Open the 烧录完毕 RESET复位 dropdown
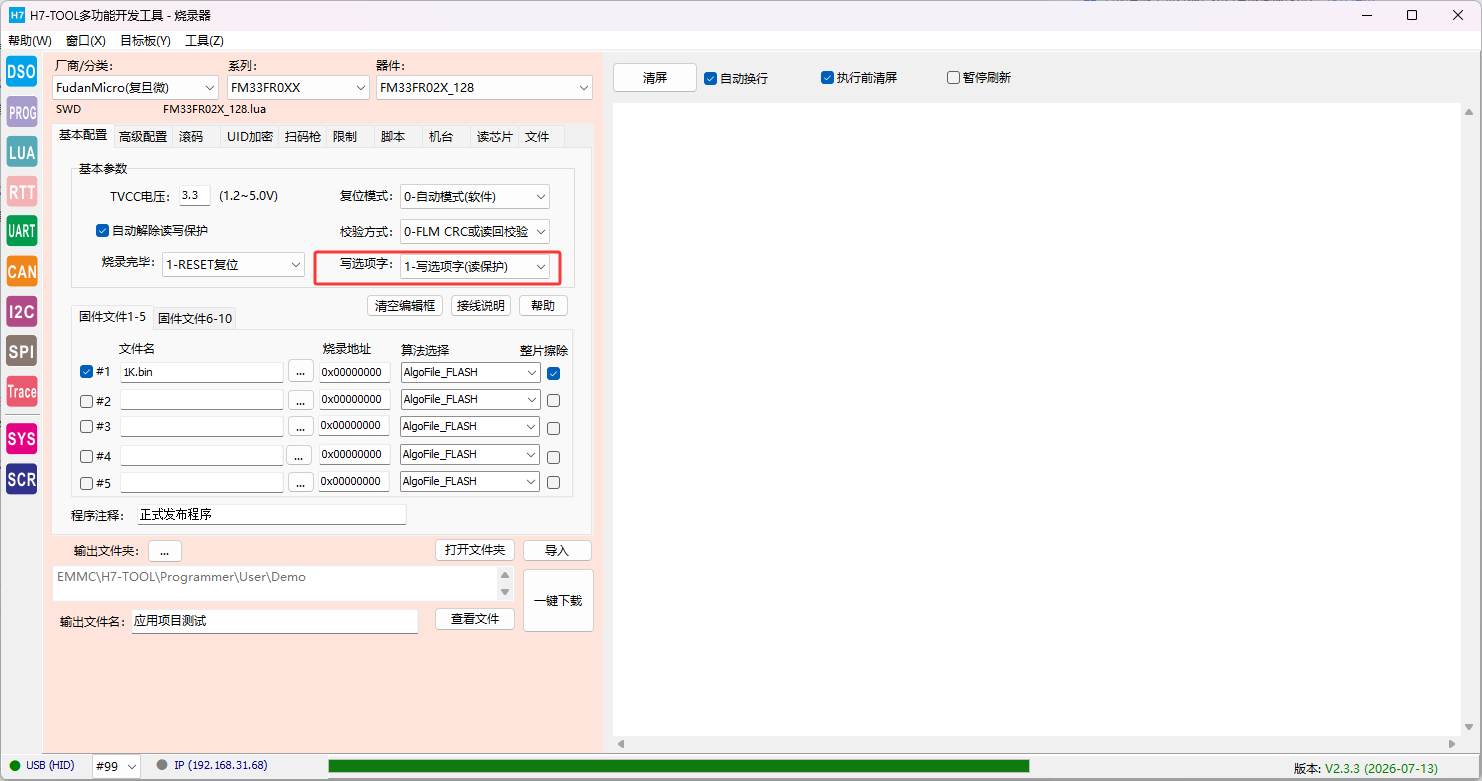The height and width of the screenshot is (781, 1482). point(233,265)
